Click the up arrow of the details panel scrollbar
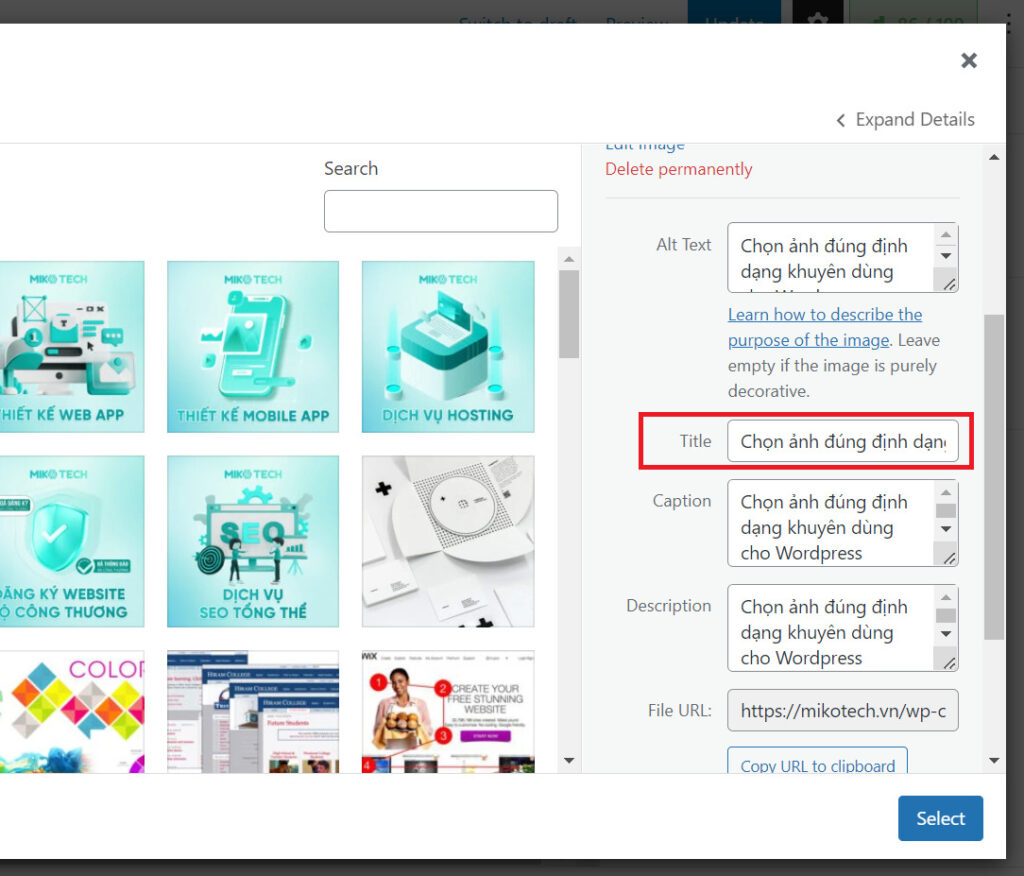 [993, 155]
